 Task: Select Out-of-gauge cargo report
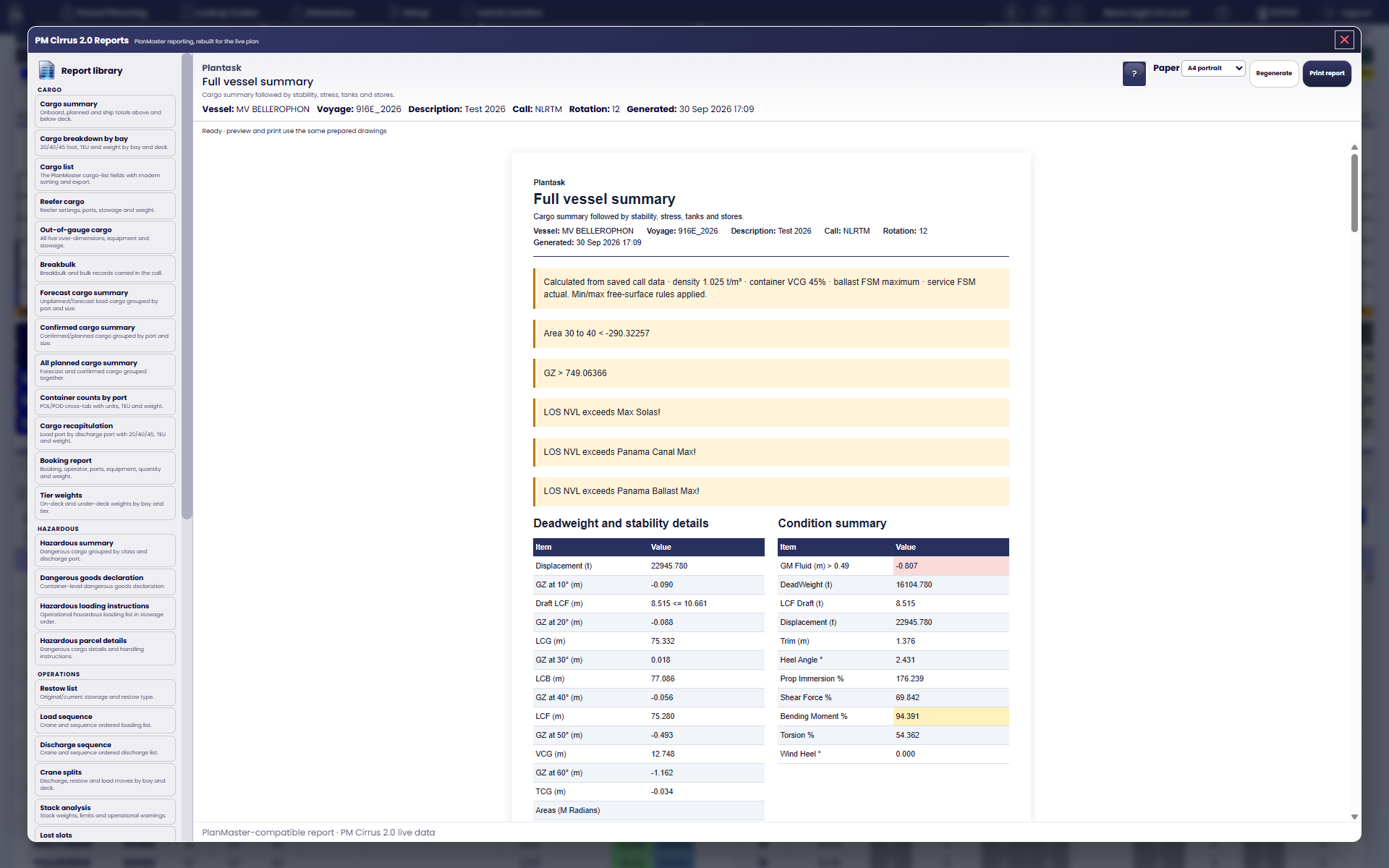tap(105, 237)
